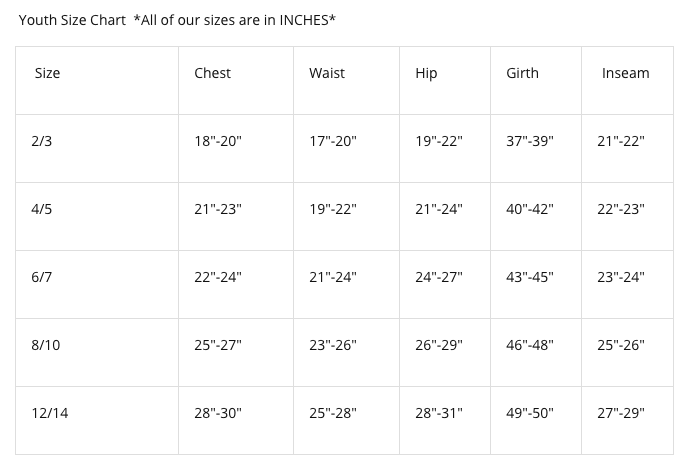This screenshot has width=691, height=474.
Task: Click the 2/3 size row label
Action: (42, 141)
